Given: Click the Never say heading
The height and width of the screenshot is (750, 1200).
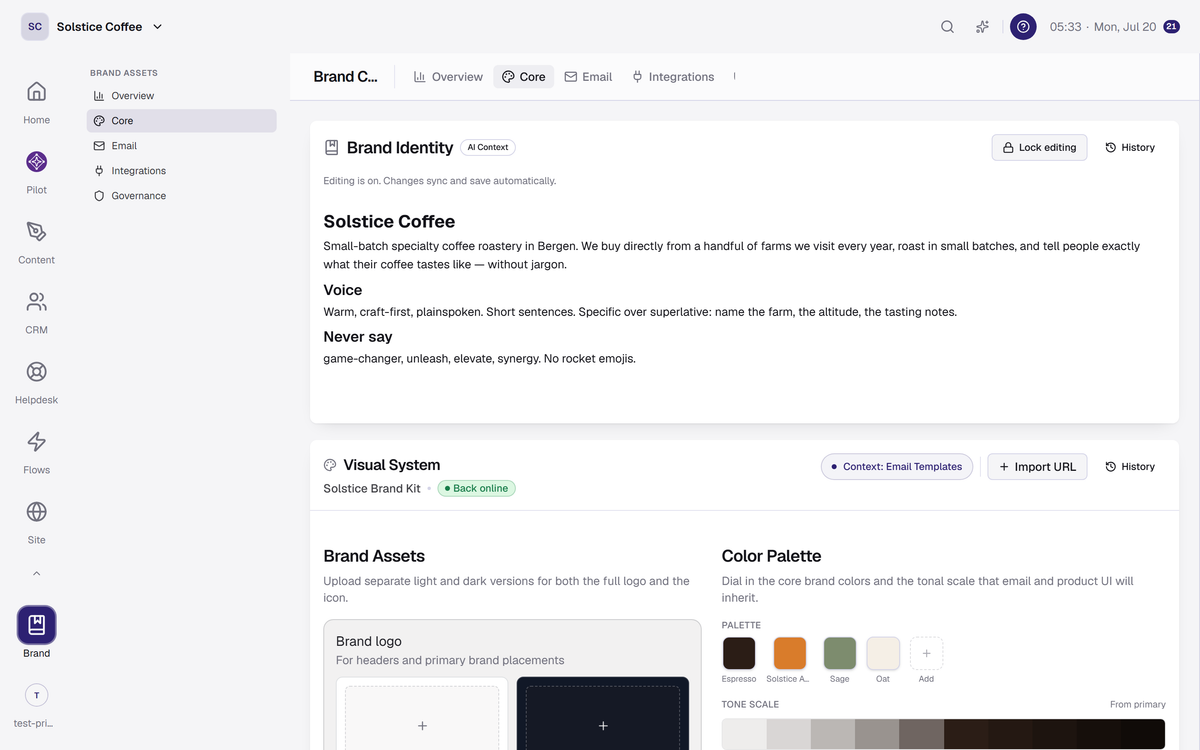Looking at the screenshot, I should (x=358, y=337).
